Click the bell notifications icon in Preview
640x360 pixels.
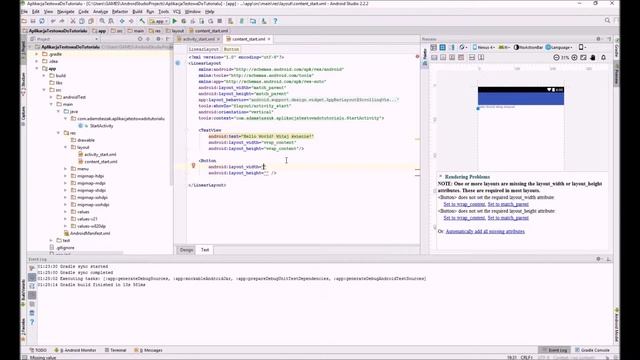603,58
